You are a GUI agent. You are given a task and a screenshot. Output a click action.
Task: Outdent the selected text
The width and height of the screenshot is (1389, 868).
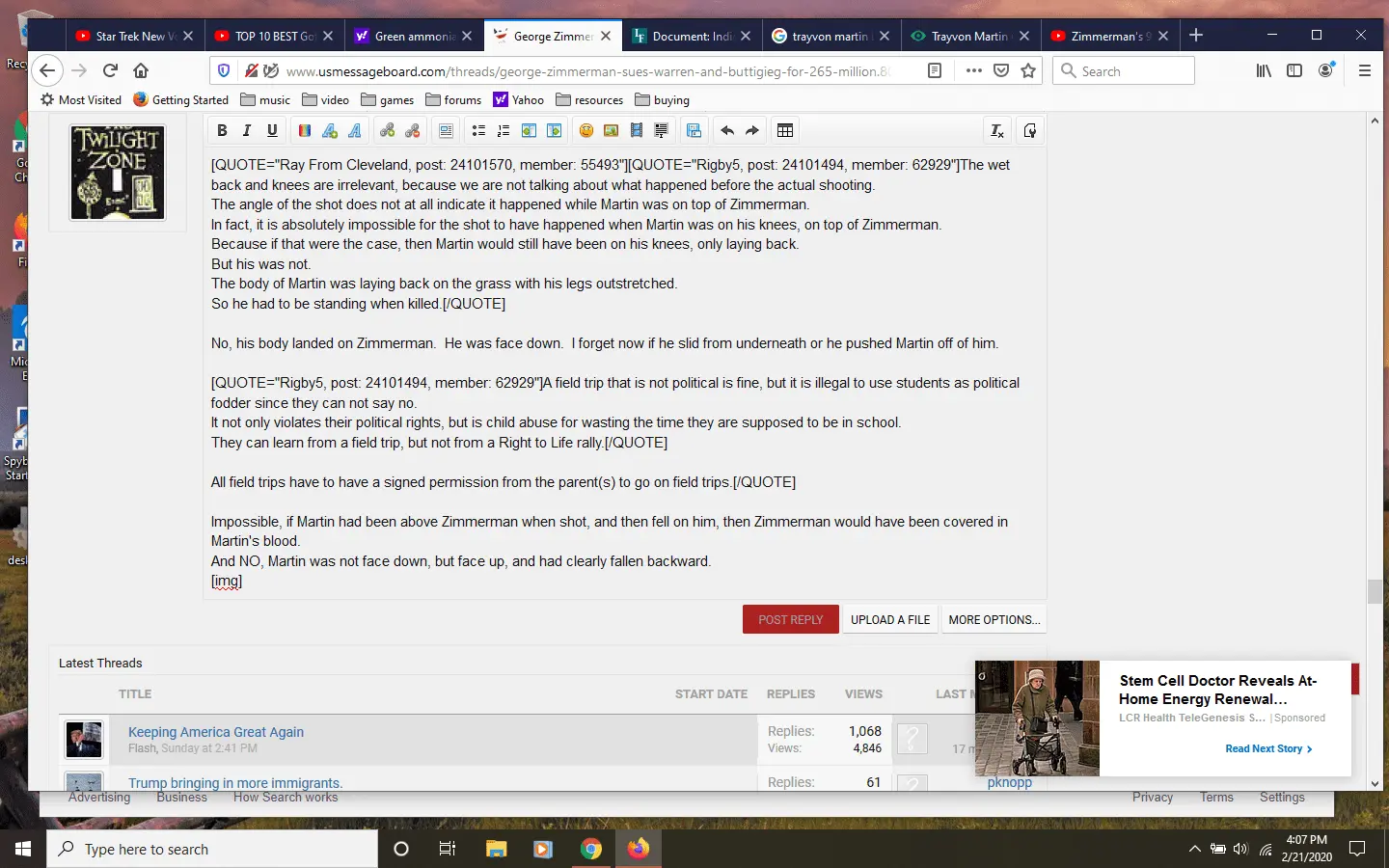coord(529,131)
